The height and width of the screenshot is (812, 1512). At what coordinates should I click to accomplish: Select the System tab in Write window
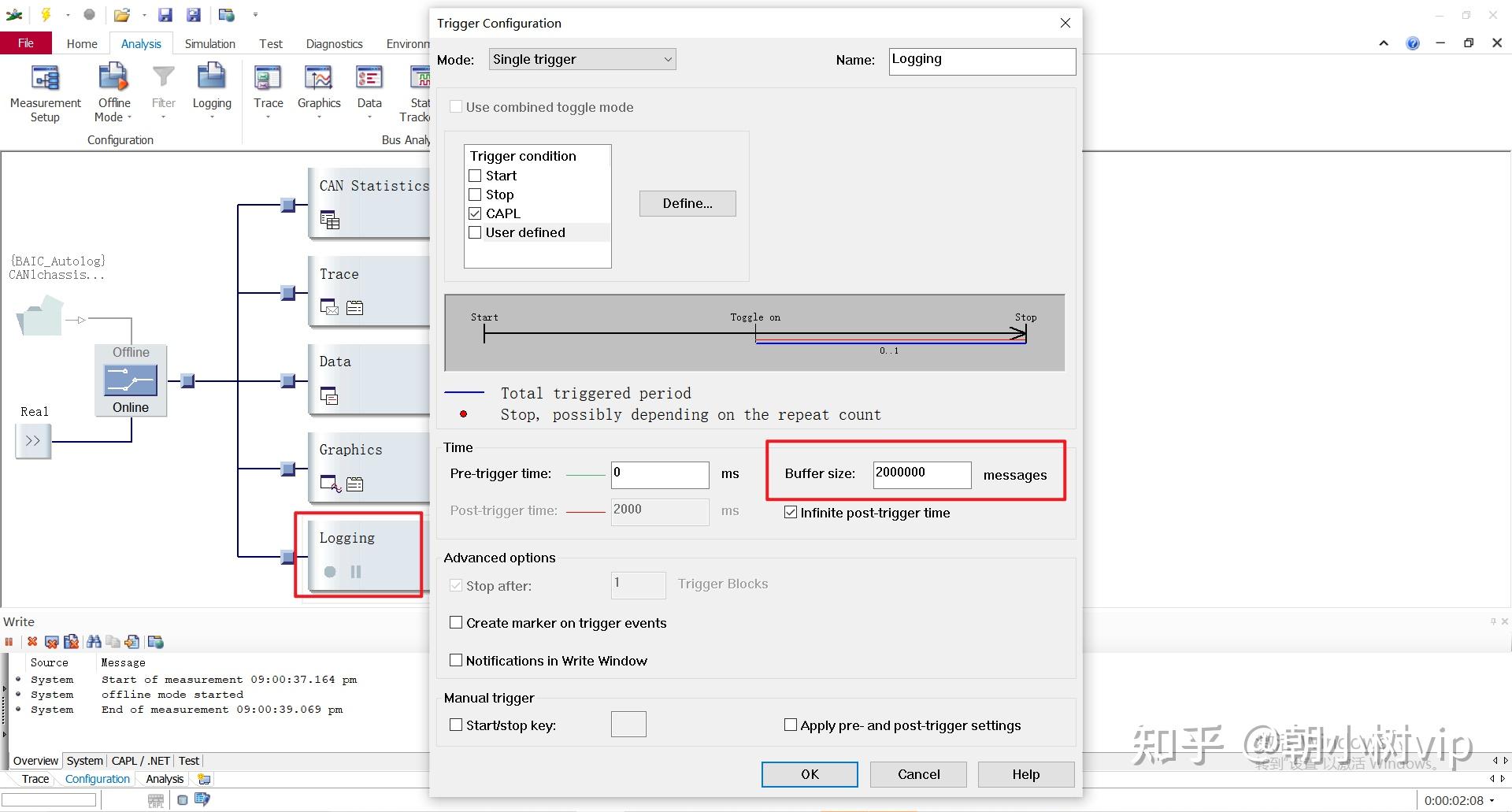[x=84, y=761]
